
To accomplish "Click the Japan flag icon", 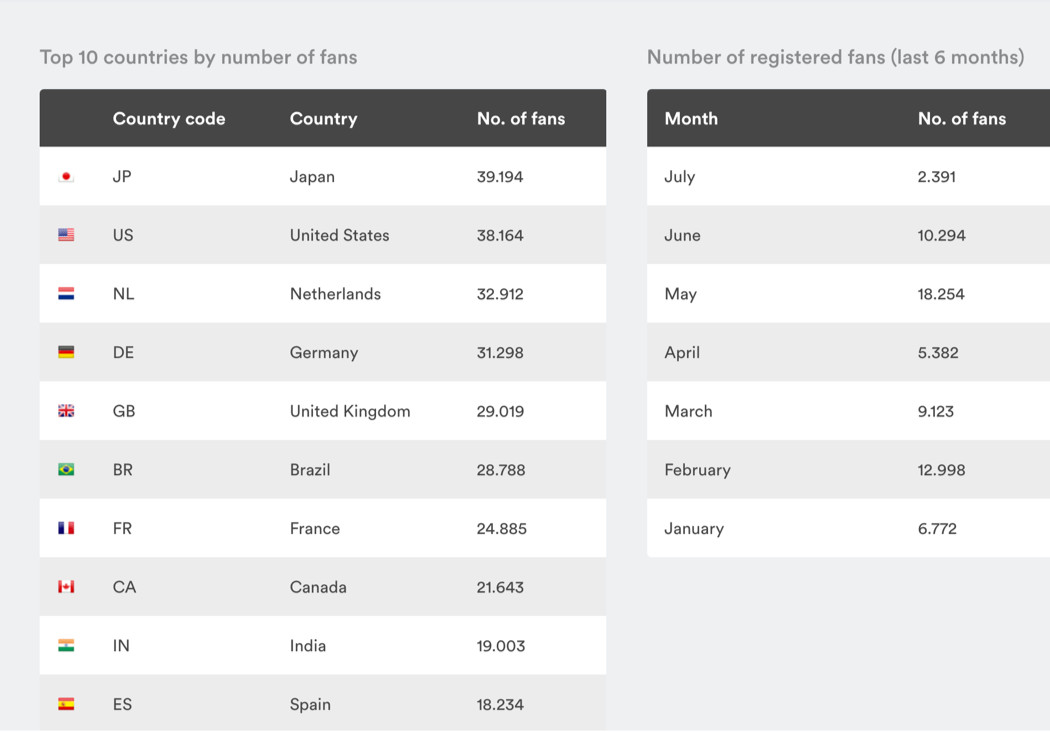I will [66, 177].
